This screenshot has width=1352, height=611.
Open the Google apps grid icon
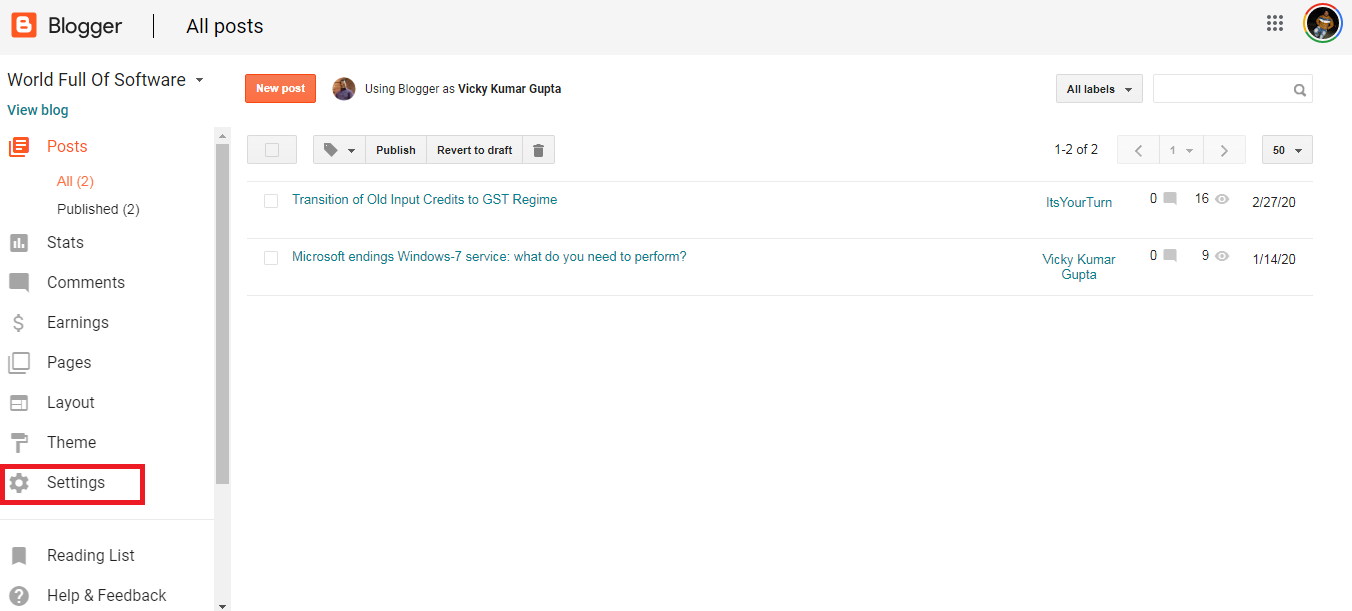click(x=1275, y=23)
